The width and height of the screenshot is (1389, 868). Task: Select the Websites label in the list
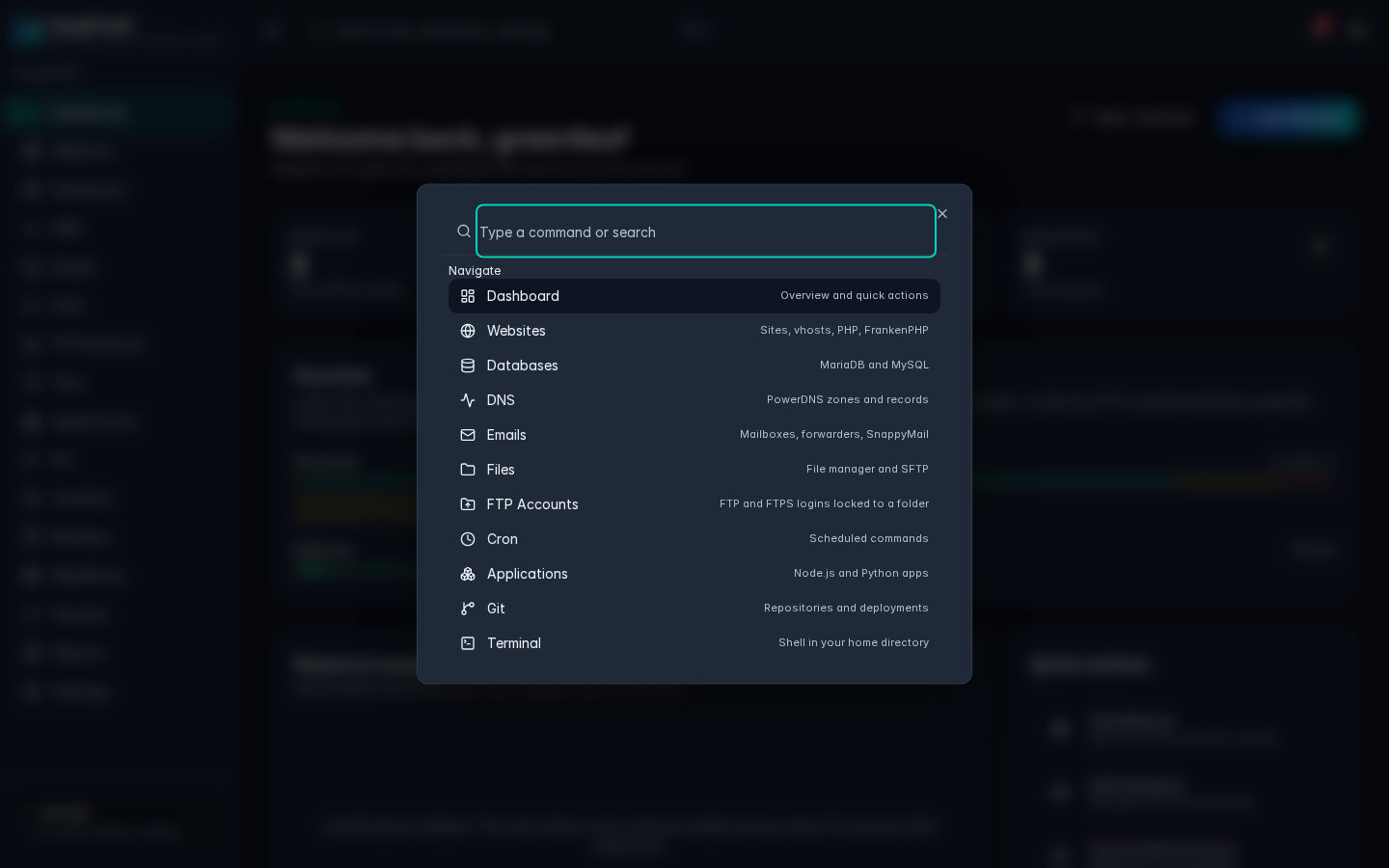click(516, 331)
